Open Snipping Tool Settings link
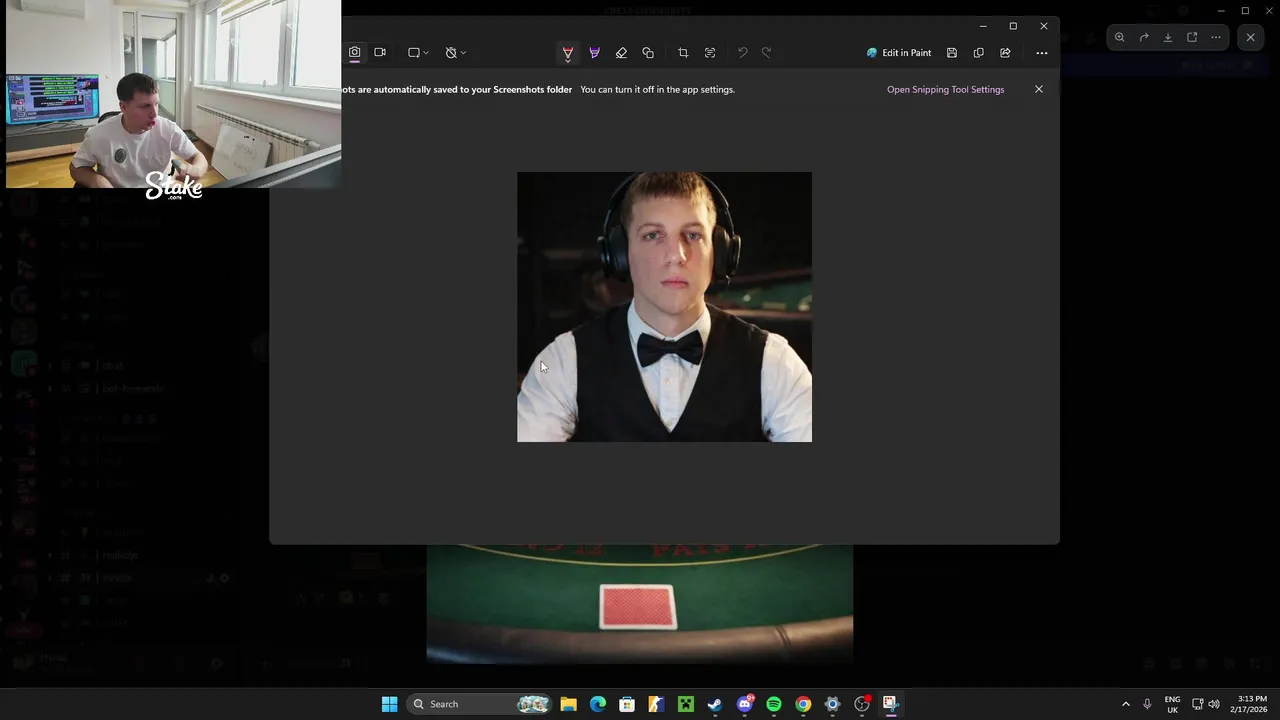The width and height of the screenshot is (1280, 720). click(945, 89)
